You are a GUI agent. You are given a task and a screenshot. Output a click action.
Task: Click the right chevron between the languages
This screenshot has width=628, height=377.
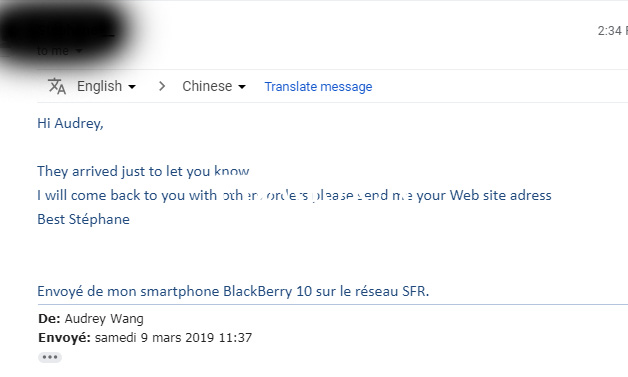pos(162,86)
